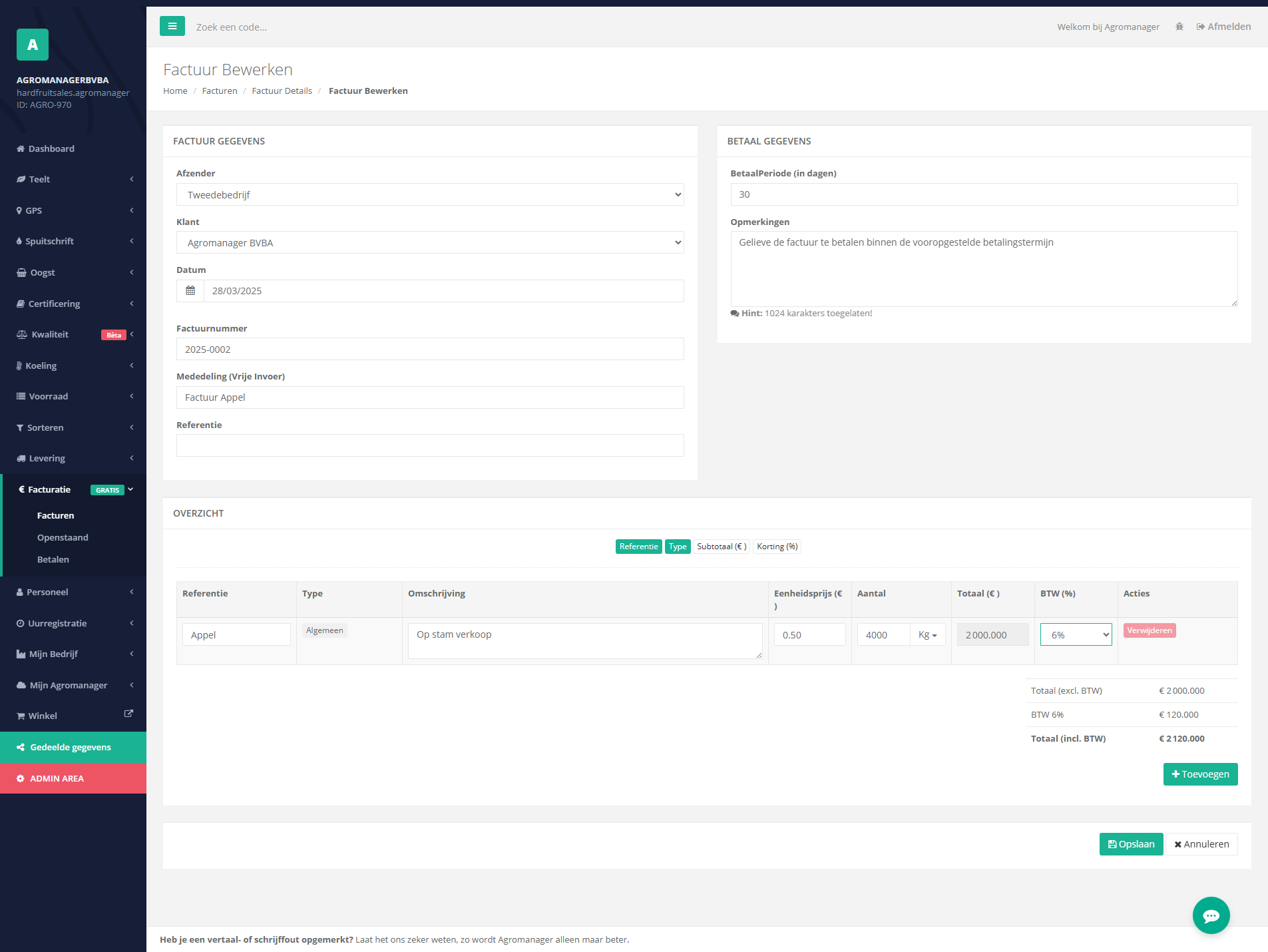This screenshot has width=1268, height=952.
Task: Open the Klant dropdown
Action: (x=430, y=242)
